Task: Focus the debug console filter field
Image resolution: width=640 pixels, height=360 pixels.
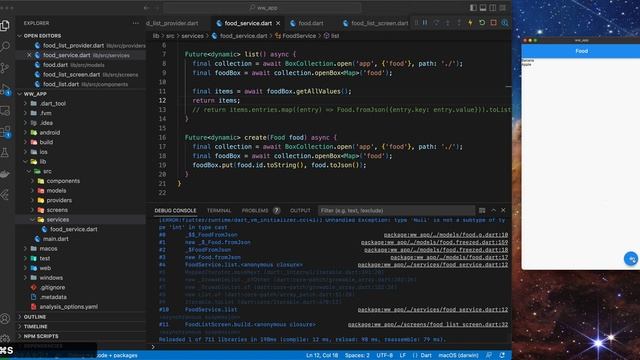Action: point(396,211)
